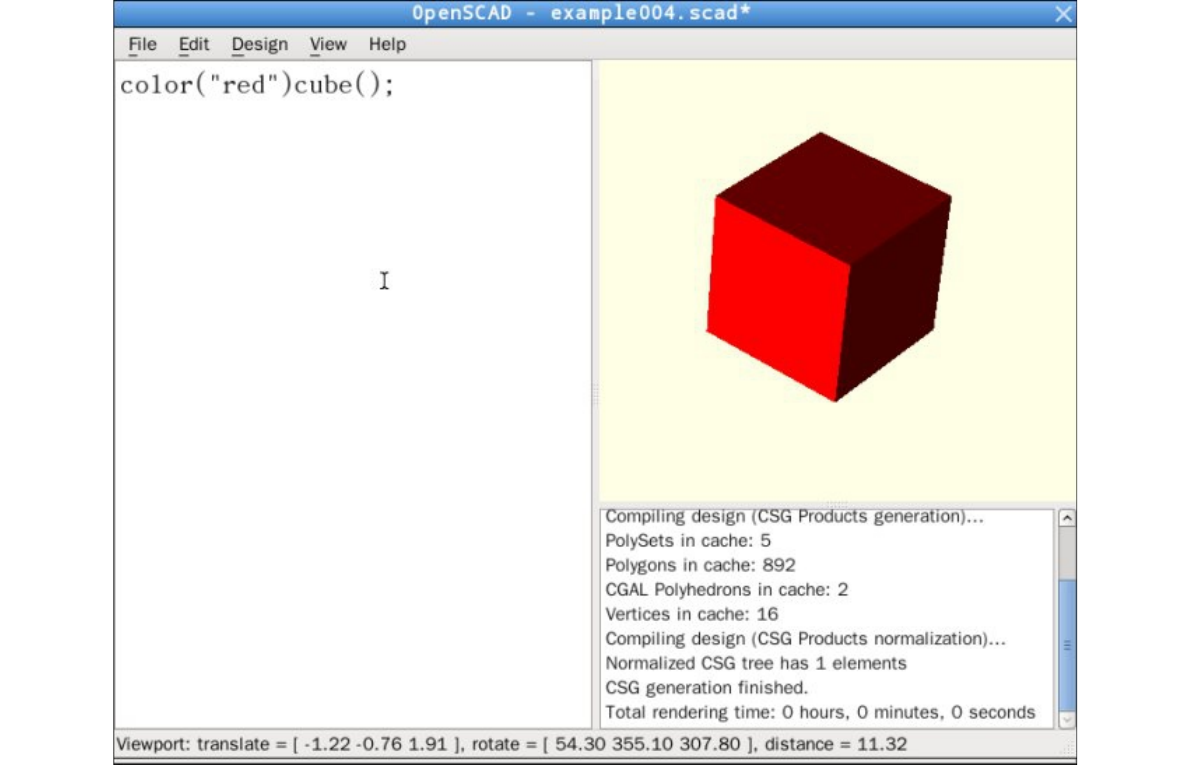1190x765 pixels.
Task: Click the window title 'OpenSCAD - example004.scad*'
Action: click(581, 13)
